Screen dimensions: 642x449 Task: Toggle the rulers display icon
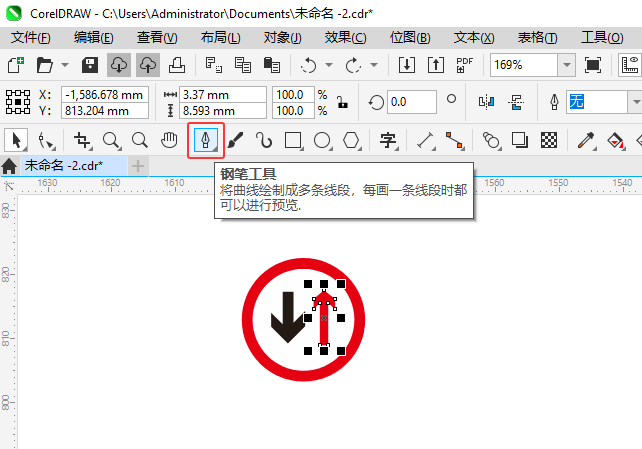630,65
